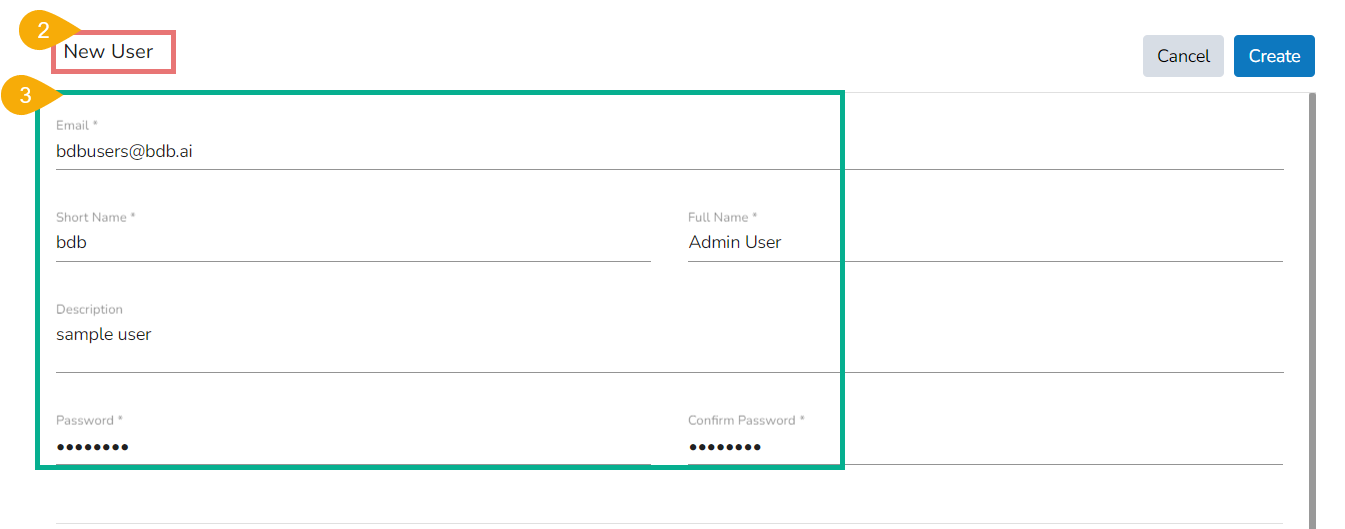Click the 'Short Name *' label text
This screenshot has height=529, width=1345.
(95, 217)
